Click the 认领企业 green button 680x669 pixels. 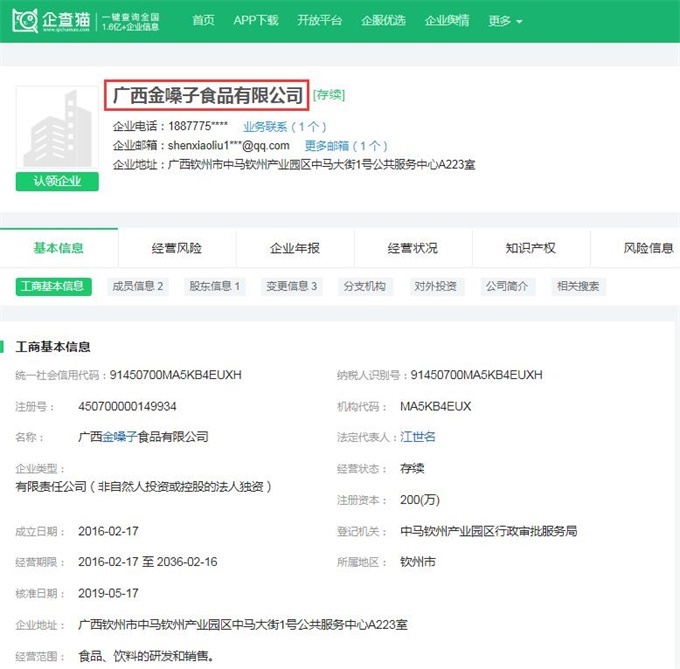tap(58, 181)
